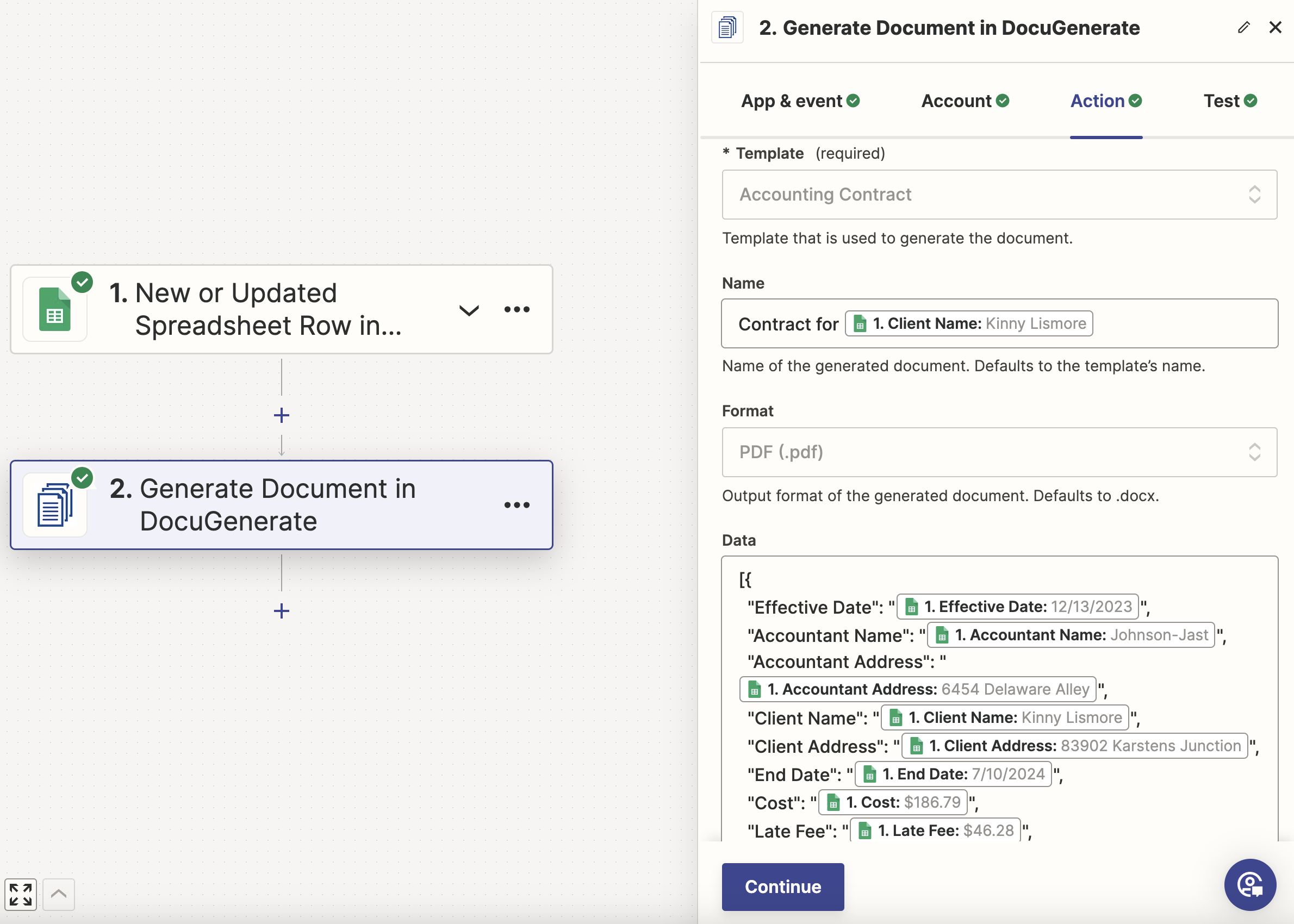
Task: Click the fit-to-view expand icon
Action: coord(21,895)
